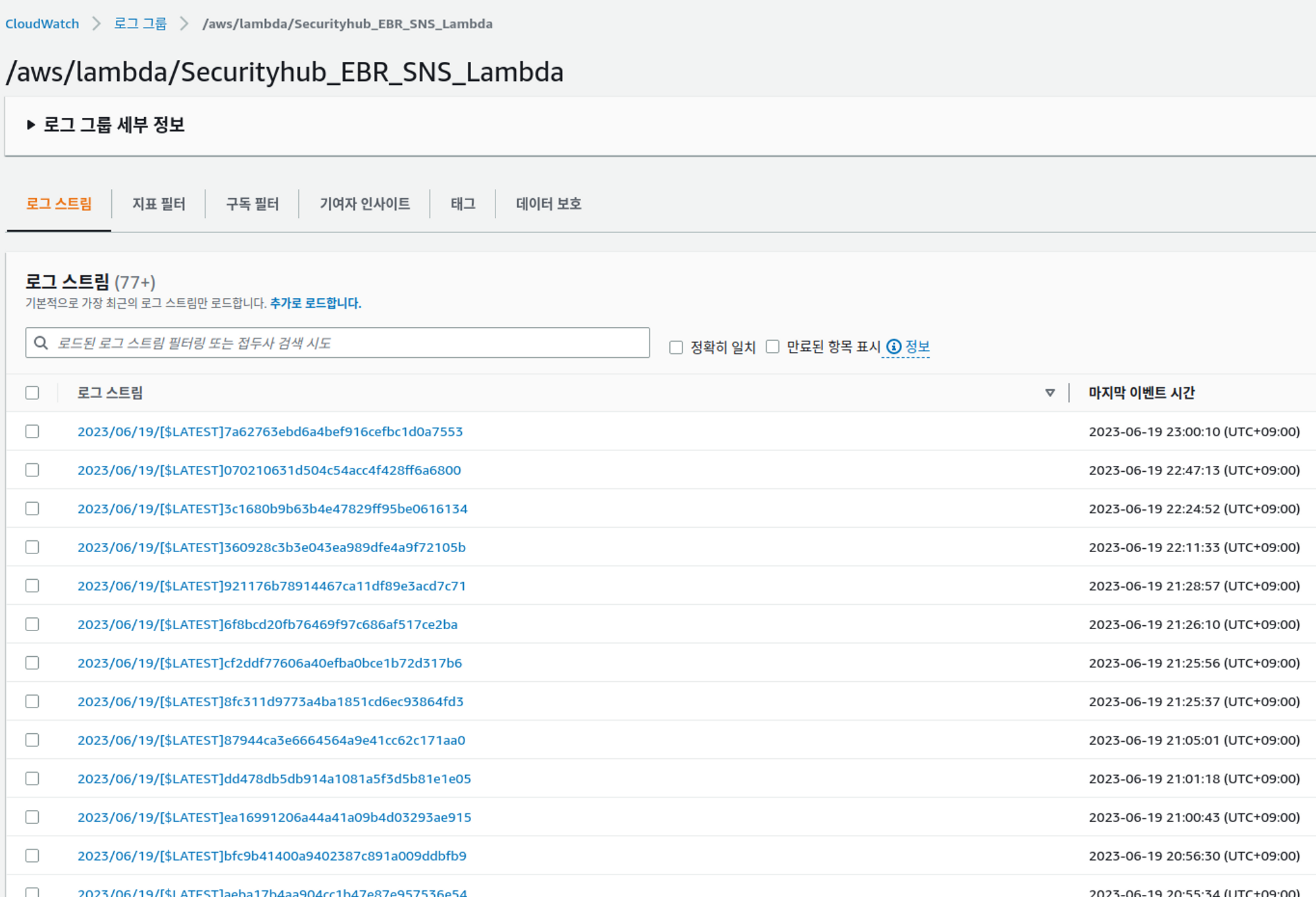Open log stream 921176b78914467ca11df89e3acd7c71

pyautogui.click(x=271, y=586)
